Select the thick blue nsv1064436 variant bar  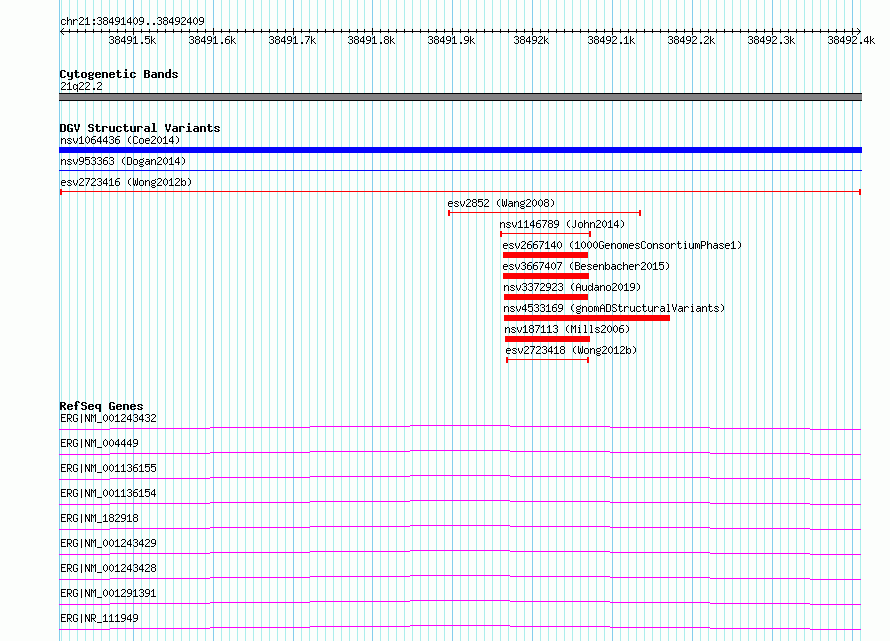460,150
